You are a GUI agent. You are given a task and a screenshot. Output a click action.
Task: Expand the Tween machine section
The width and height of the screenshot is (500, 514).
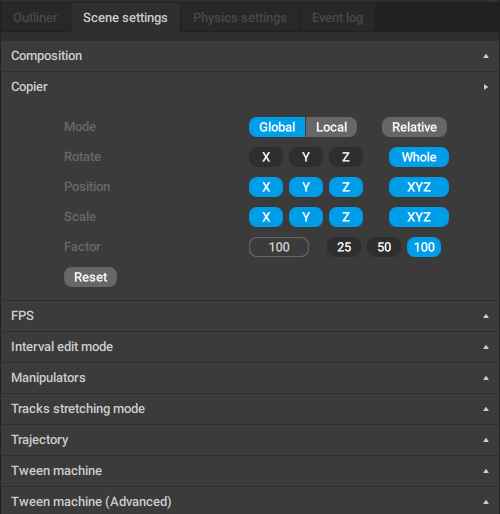pos(250,471)
